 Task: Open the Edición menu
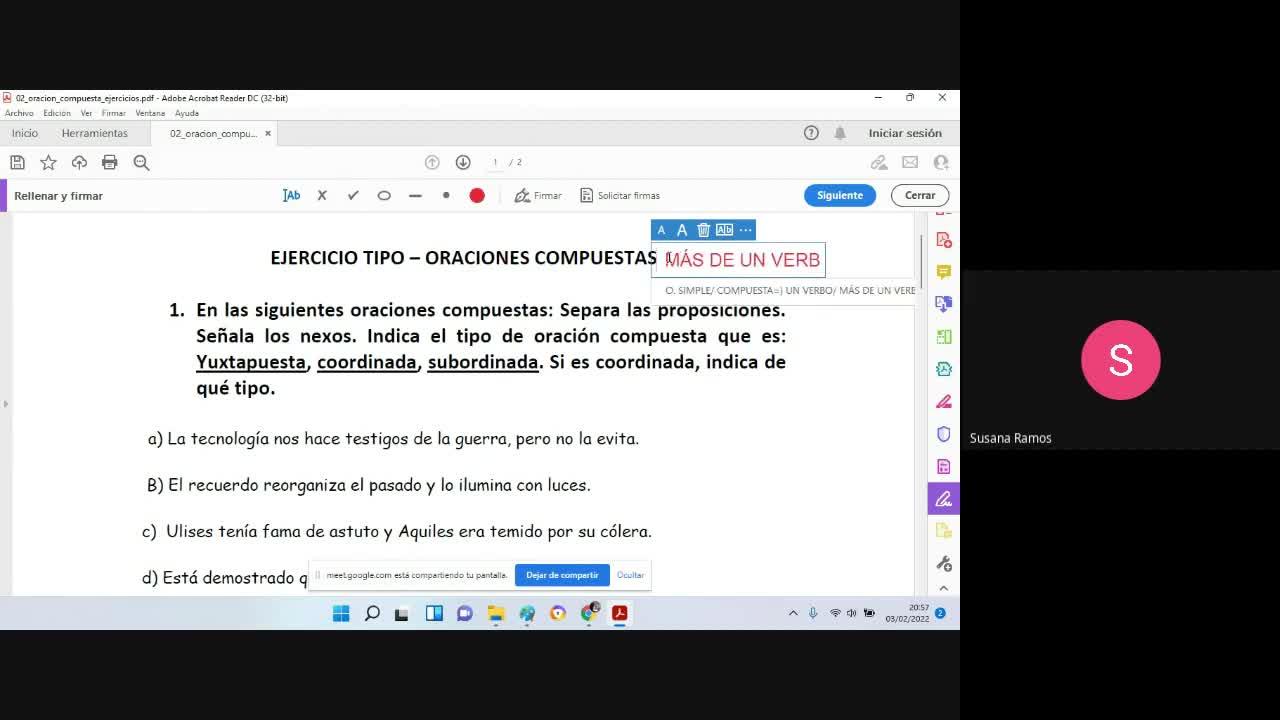point(57,113)
